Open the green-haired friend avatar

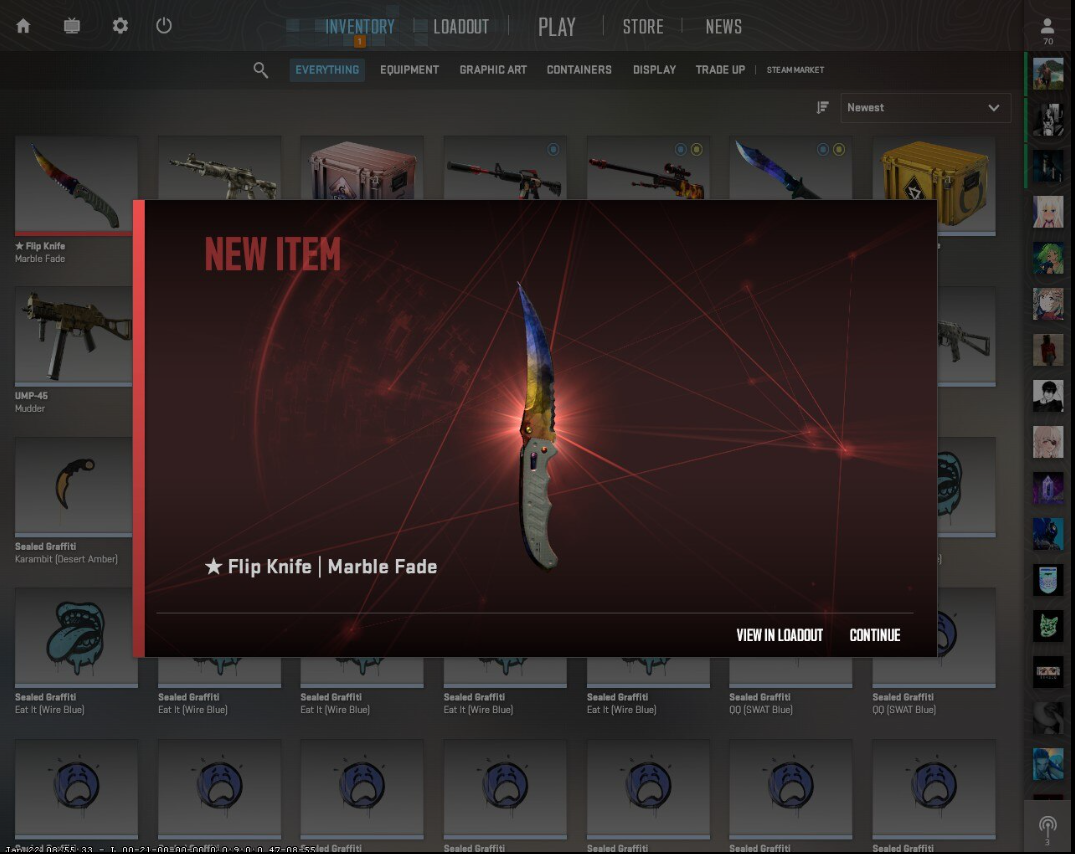click(1048, 258)
